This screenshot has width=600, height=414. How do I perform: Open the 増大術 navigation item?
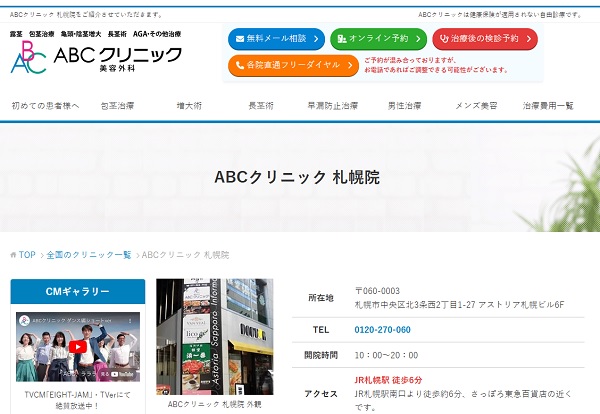click(190, 105)
